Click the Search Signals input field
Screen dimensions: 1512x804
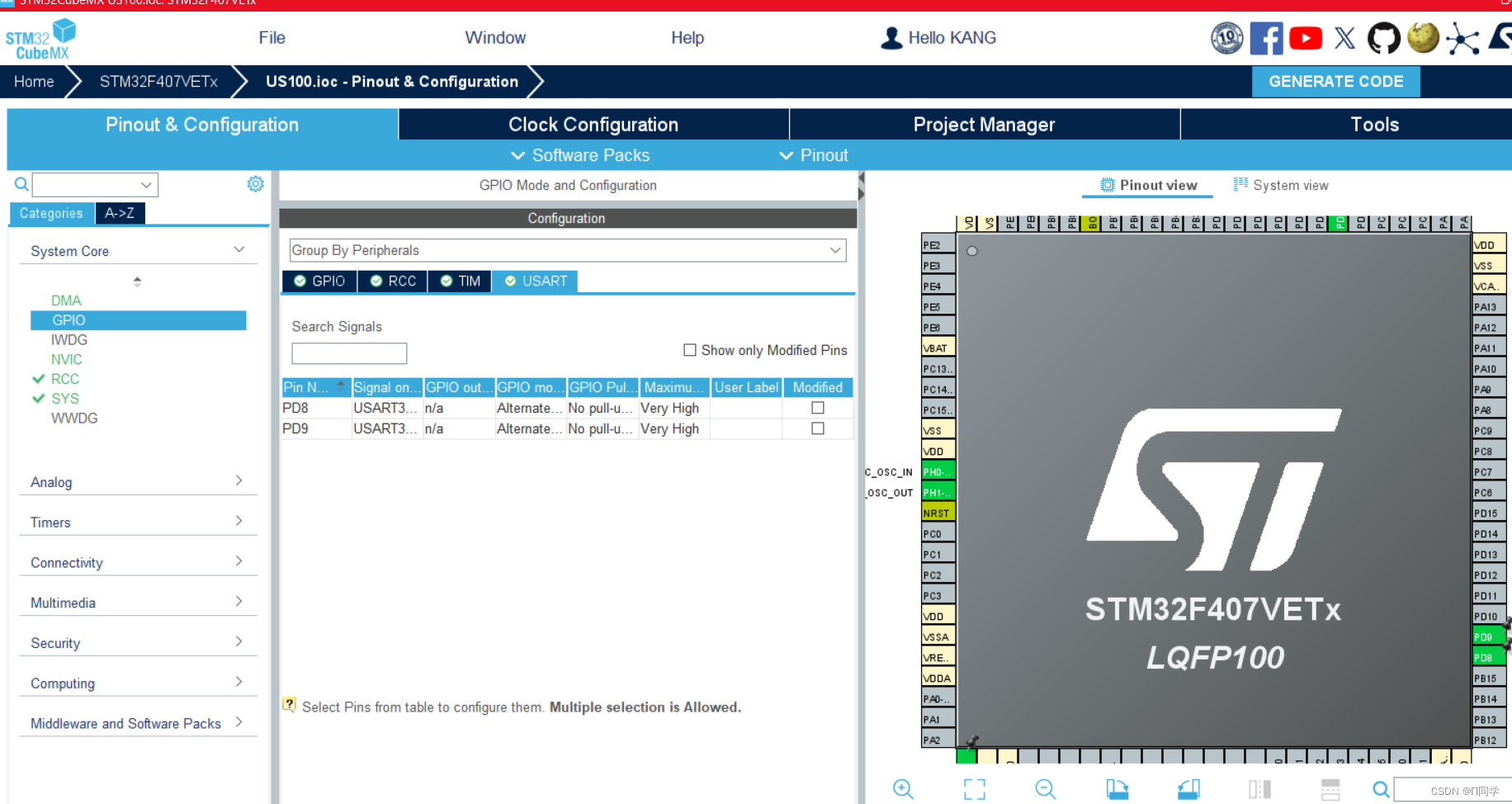349,353
